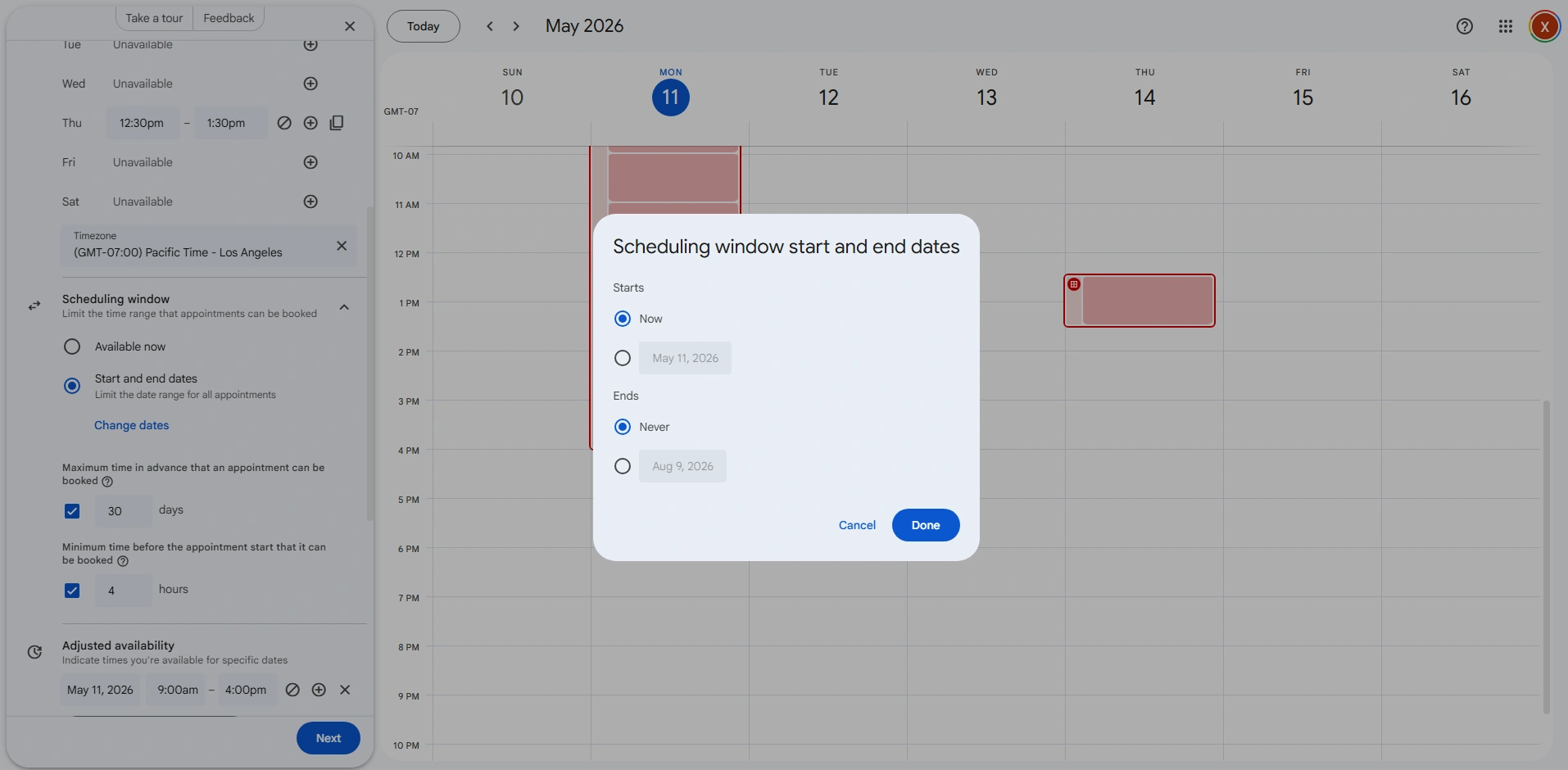
Task: Mark May 11, 2026 adjusted date unavailable
Action: pyautogui.click(x=292, y=690)
